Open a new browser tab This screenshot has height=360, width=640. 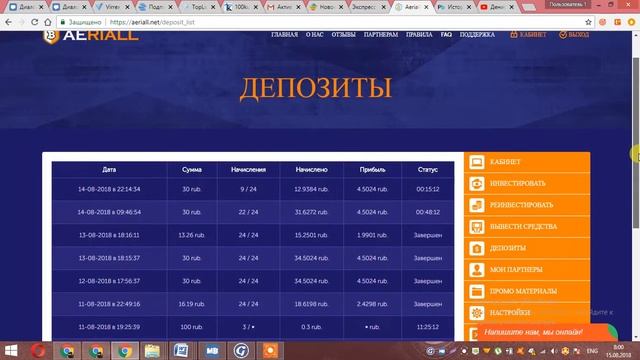tap(528, 7)
